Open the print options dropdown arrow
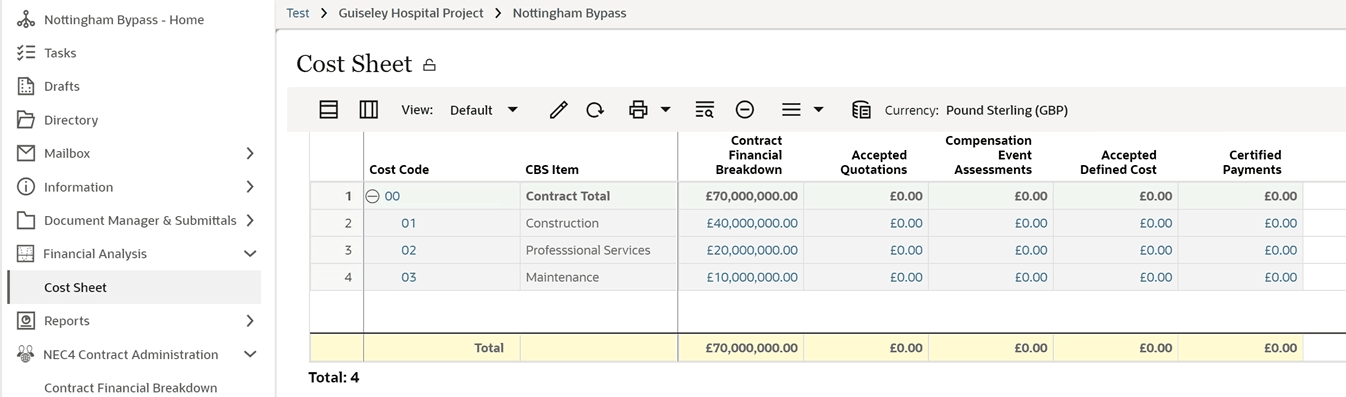 click(665, 110)
